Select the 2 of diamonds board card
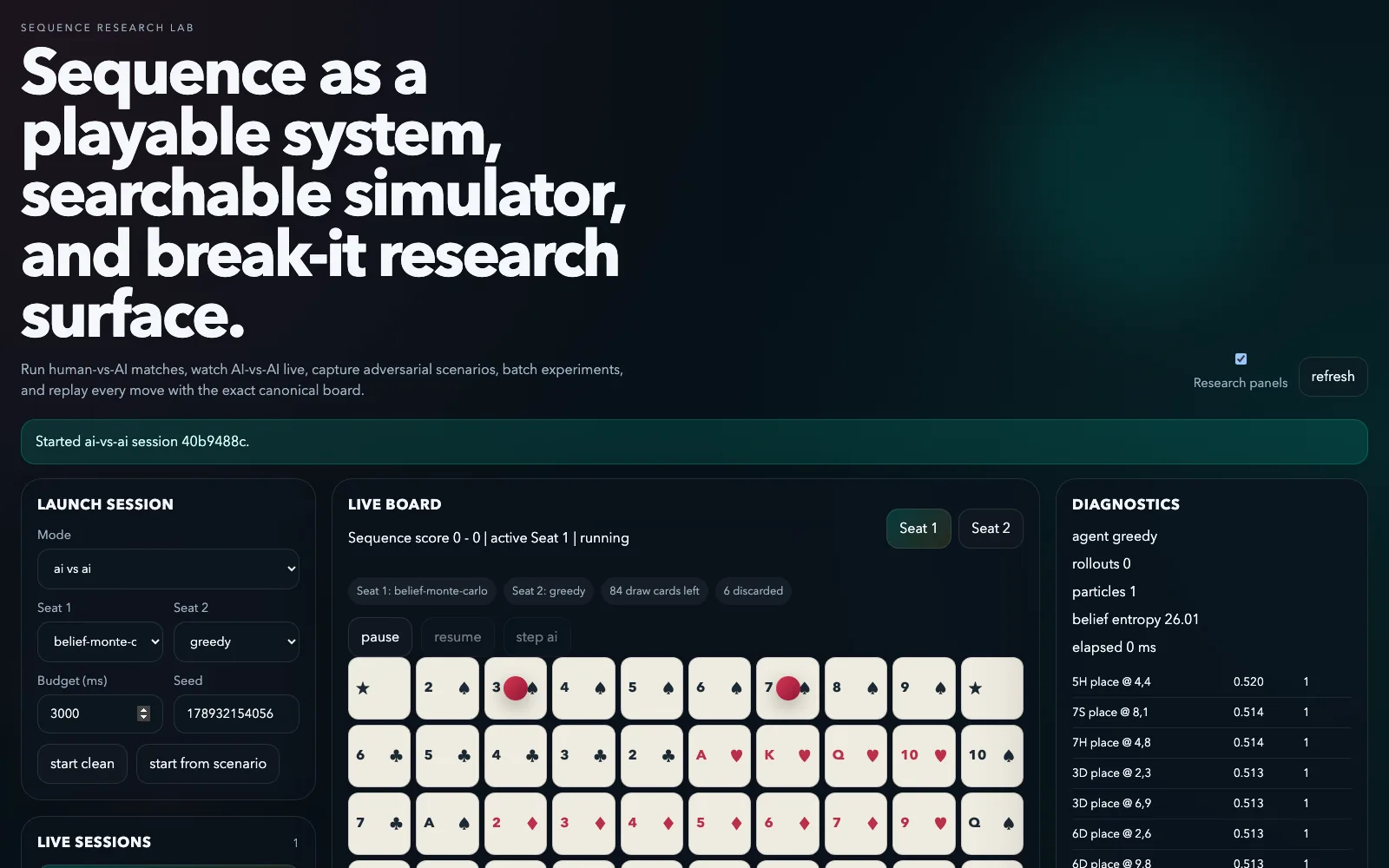 [x=516, y=824]
